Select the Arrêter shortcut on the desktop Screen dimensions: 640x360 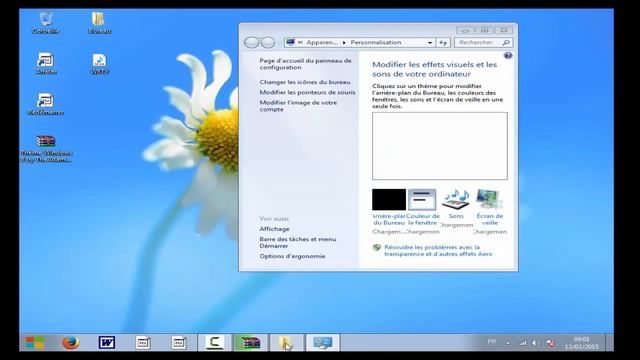[x=45, y=63]
